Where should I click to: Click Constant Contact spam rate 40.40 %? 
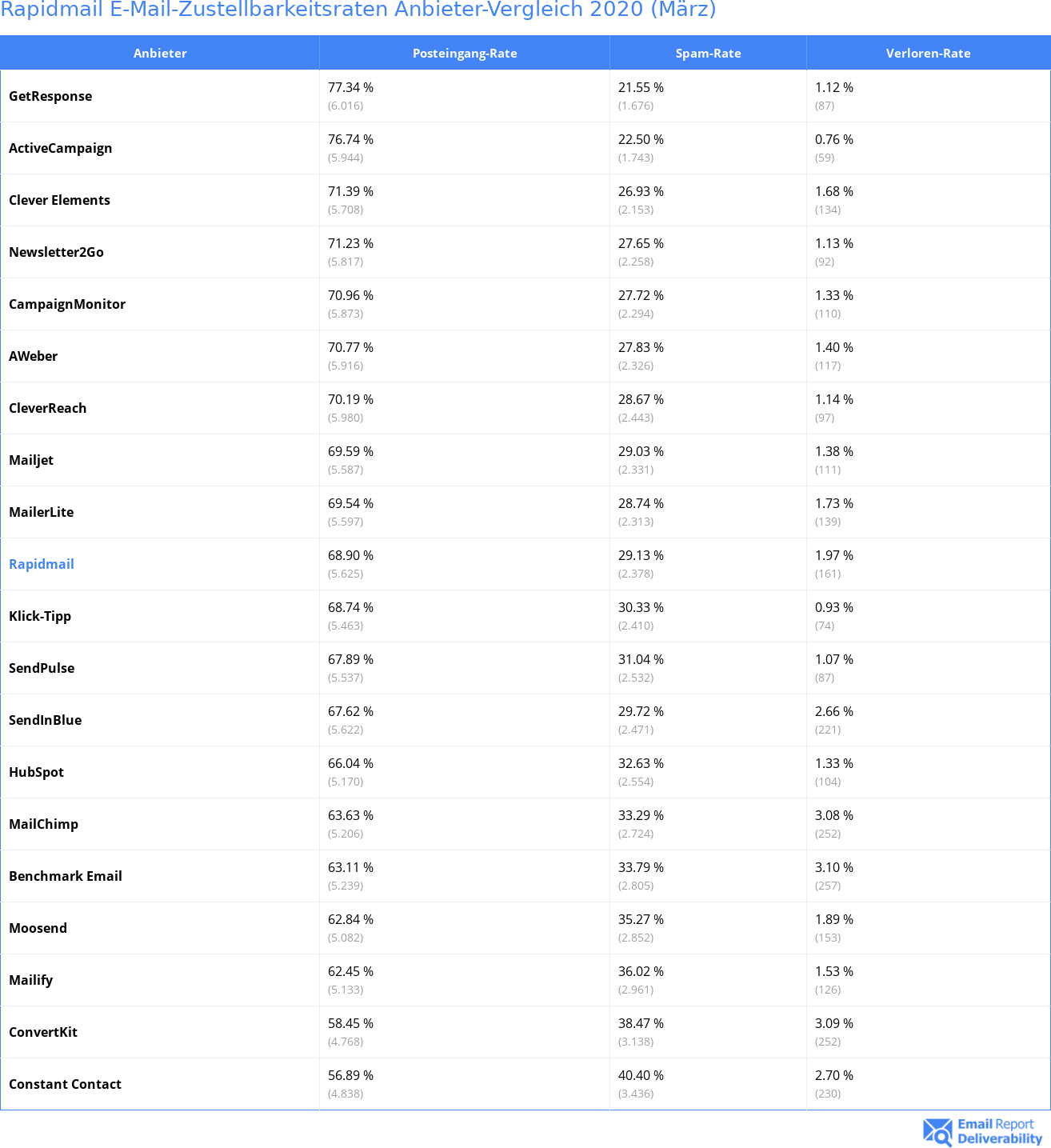click(641, 1075)
